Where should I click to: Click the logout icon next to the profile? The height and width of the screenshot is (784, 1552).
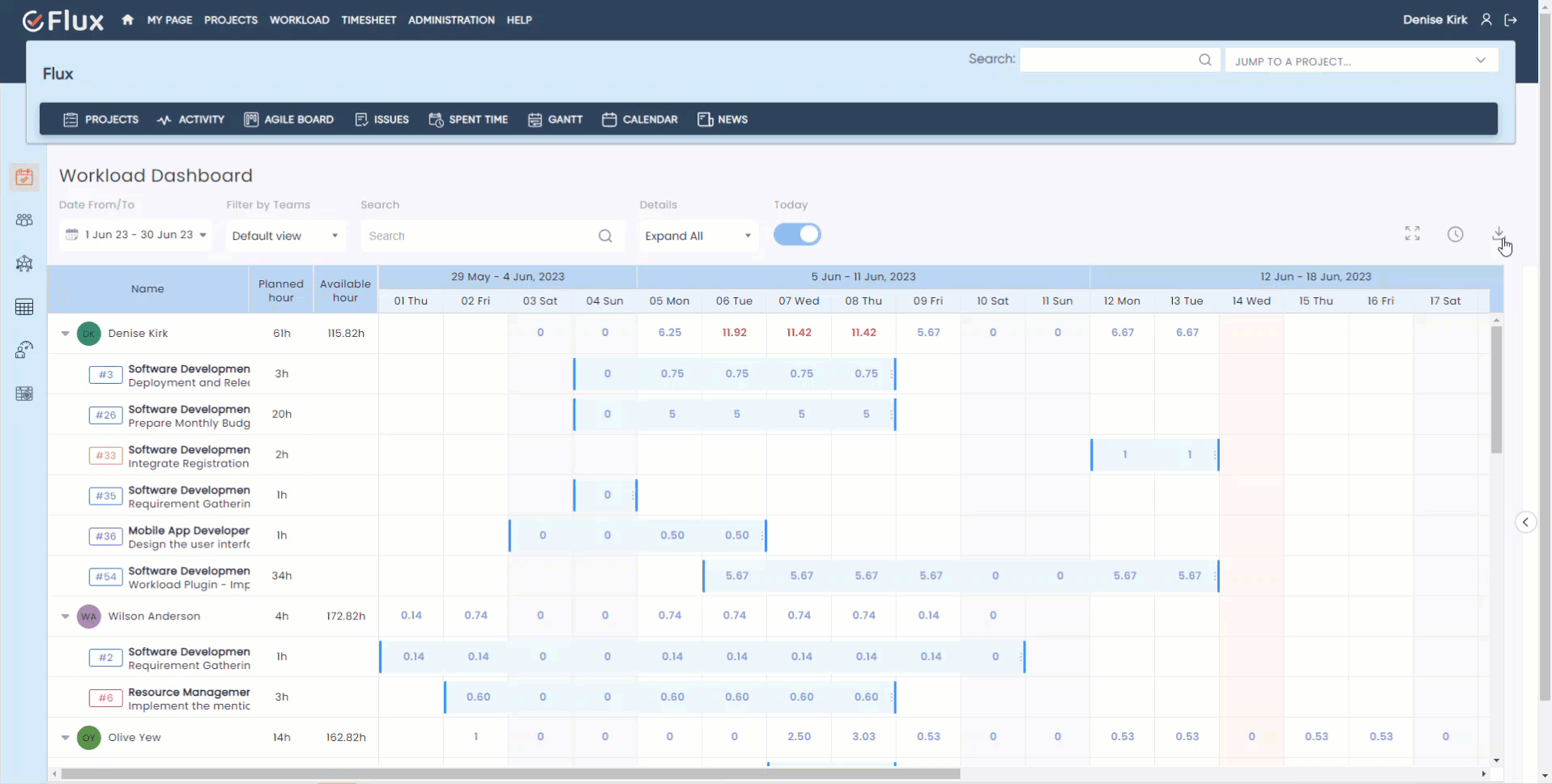[1511, 20]
